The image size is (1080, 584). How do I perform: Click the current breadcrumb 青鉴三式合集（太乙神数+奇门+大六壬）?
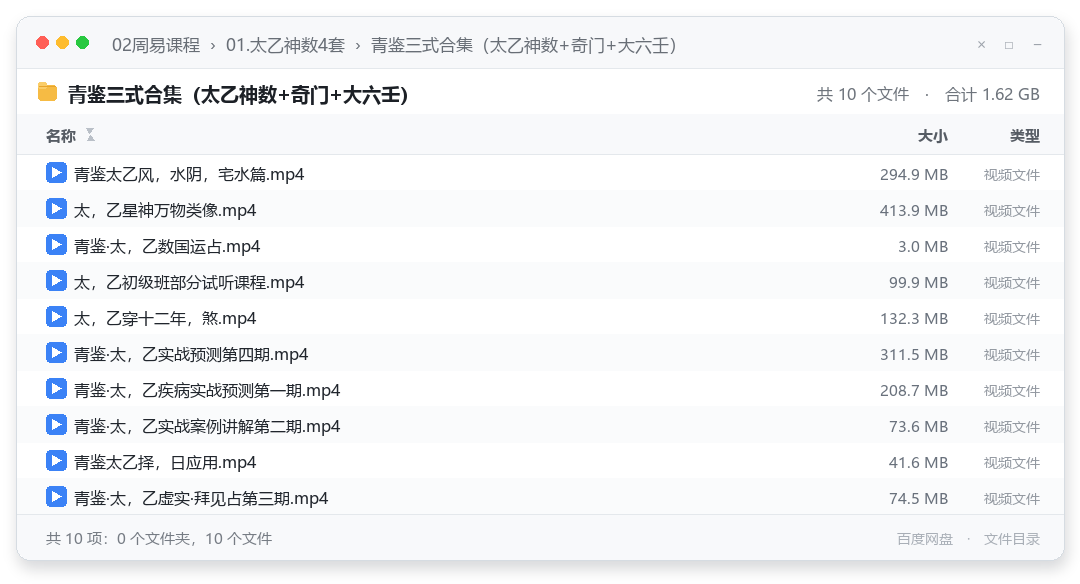point(524,45)
